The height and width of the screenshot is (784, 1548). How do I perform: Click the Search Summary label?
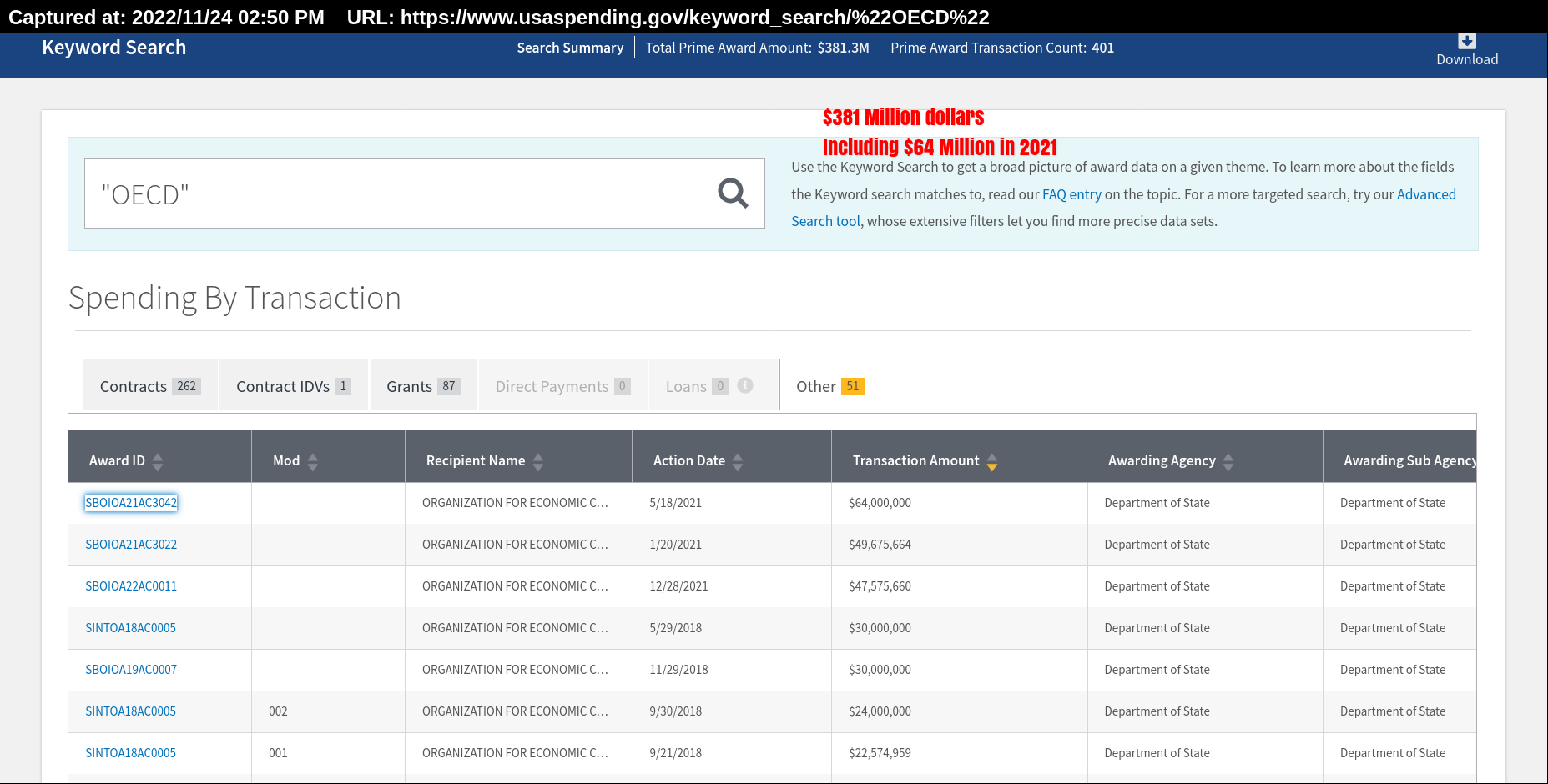coord(570,48)
